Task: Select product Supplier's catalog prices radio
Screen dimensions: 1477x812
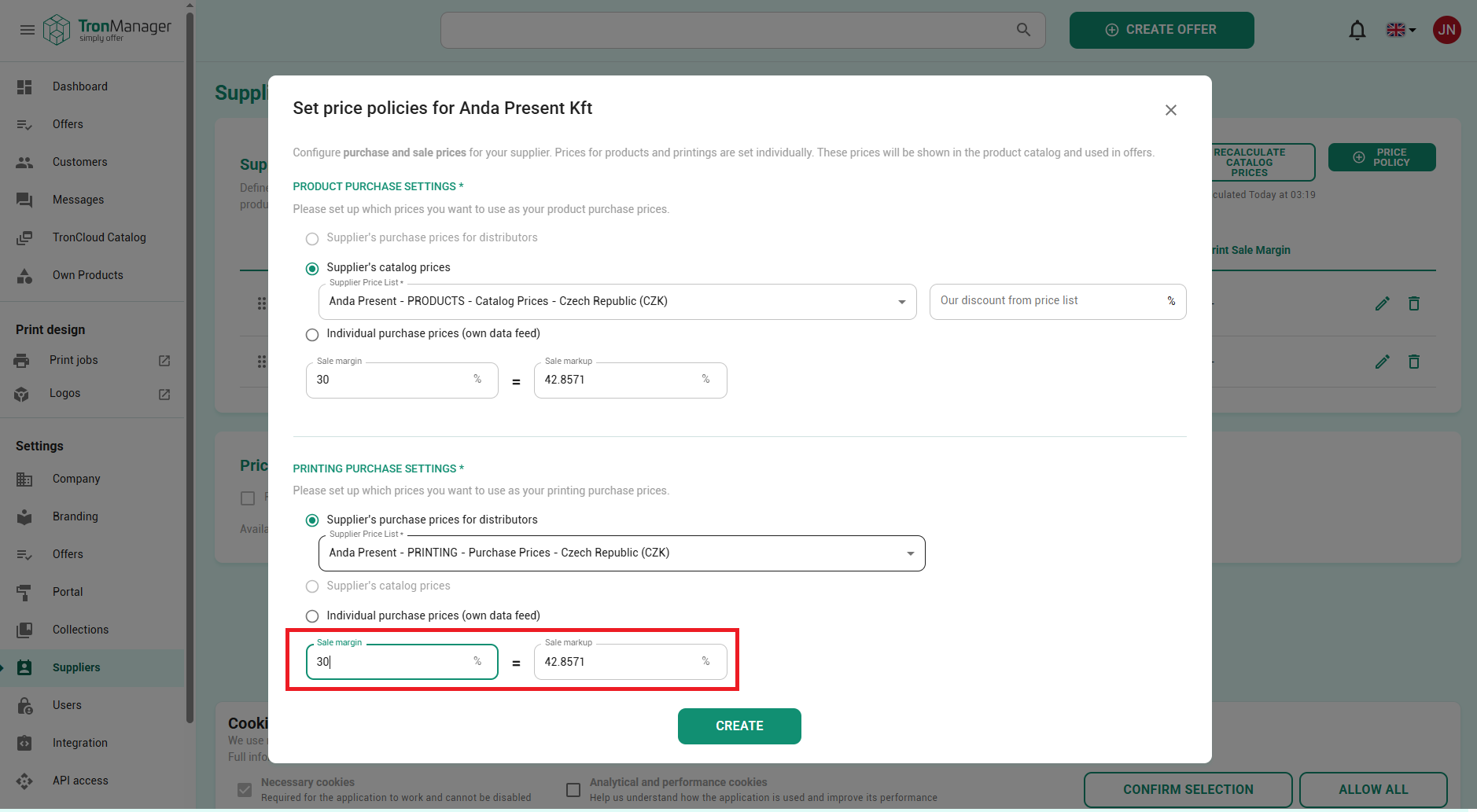Action: (x=312, y=268)
